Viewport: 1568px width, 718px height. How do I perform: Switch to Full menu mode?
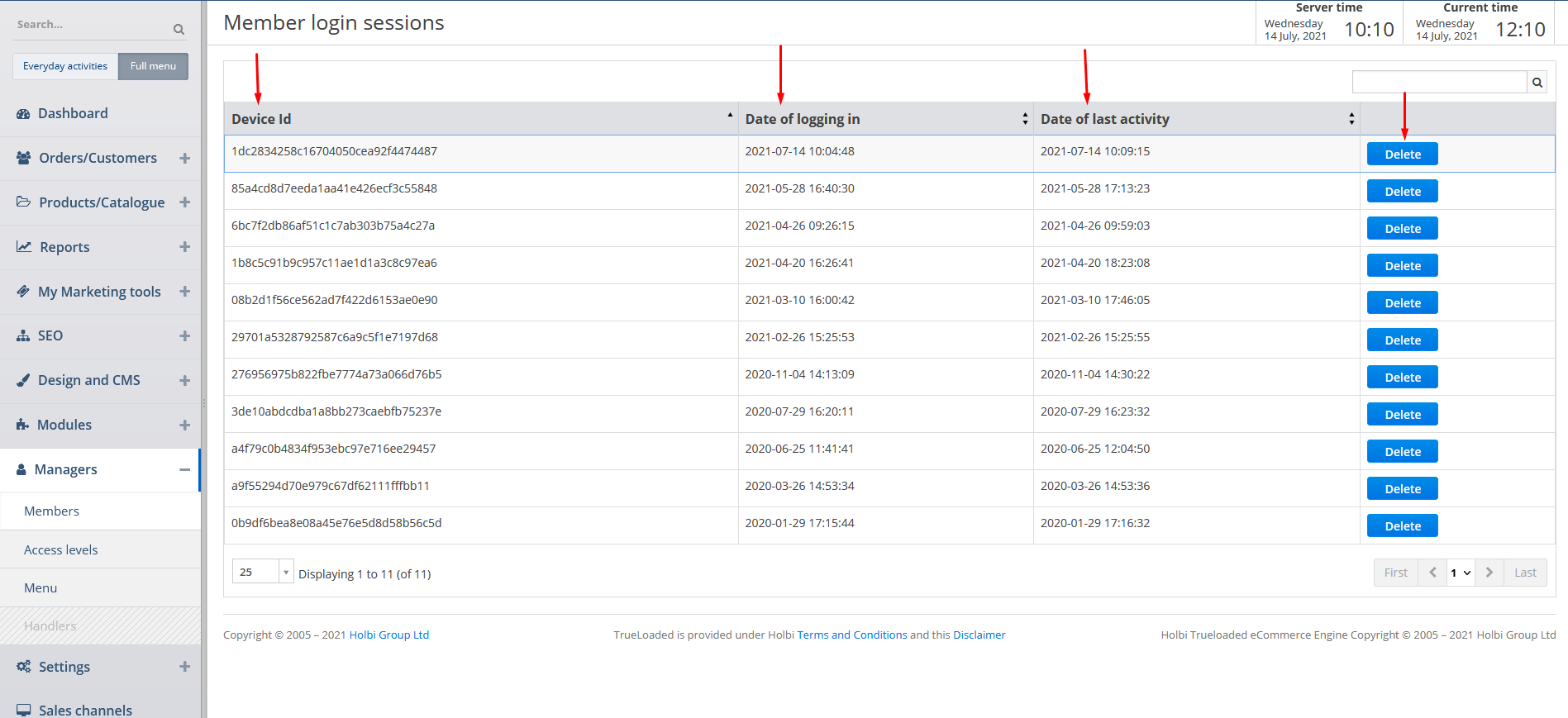[153, 66]
